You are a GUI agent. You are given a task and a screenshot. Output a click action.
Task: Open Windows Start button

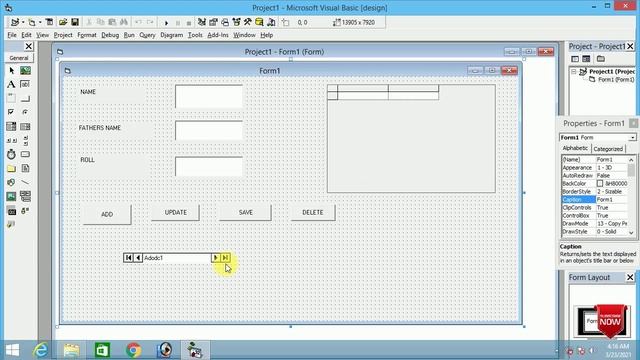(12, 350)
